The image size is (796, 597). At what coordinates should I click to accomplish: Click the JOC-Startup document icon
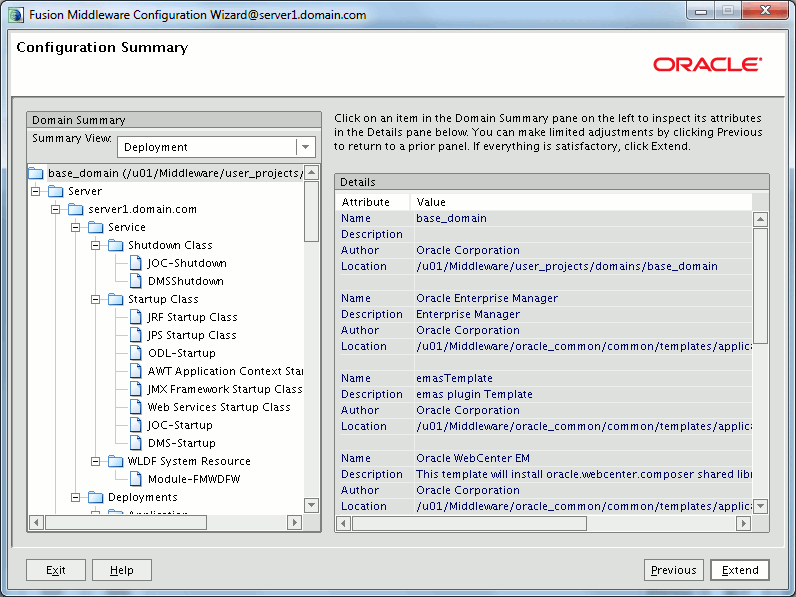(136, 425)
